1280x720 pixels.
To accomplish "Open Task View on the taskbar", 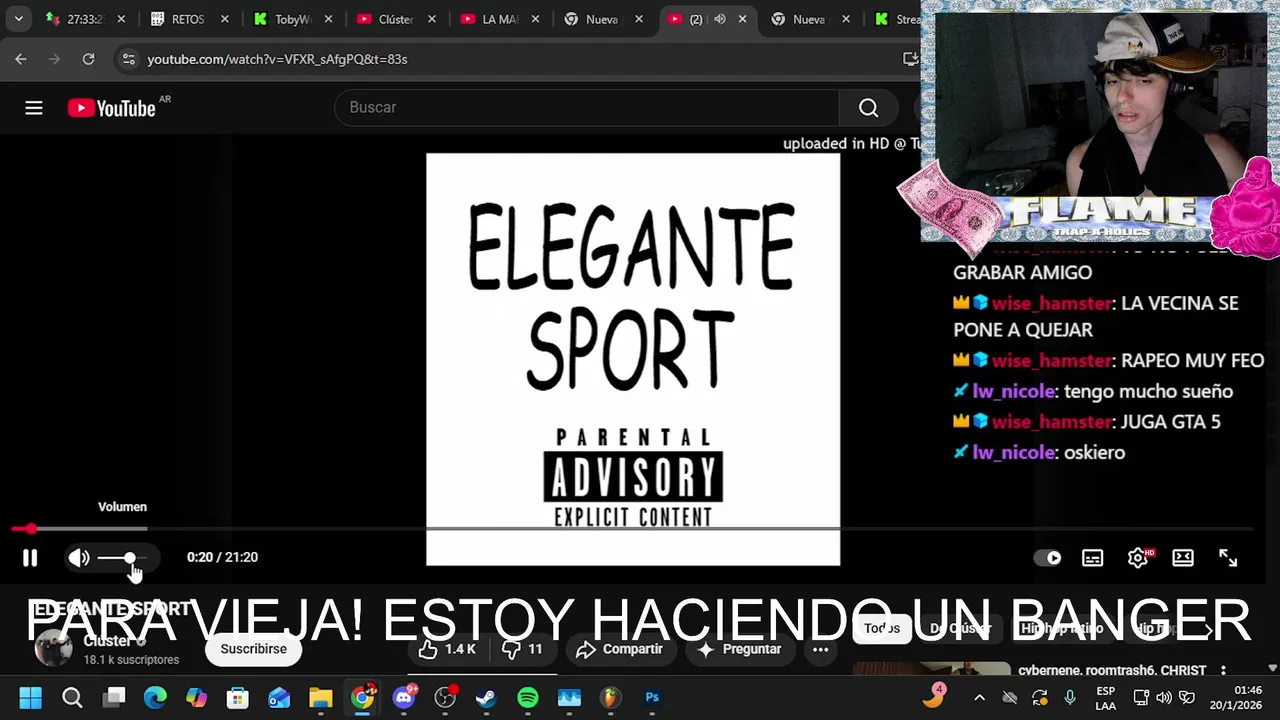I will coord(115,697).
